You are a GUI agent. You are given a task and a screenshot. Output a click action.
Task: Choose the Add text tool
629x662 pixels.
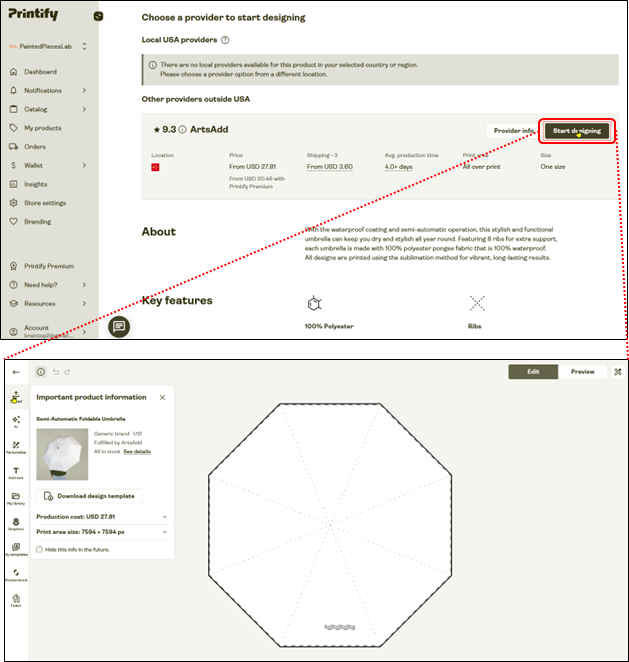pyautogui.click(x=16, y=473)
